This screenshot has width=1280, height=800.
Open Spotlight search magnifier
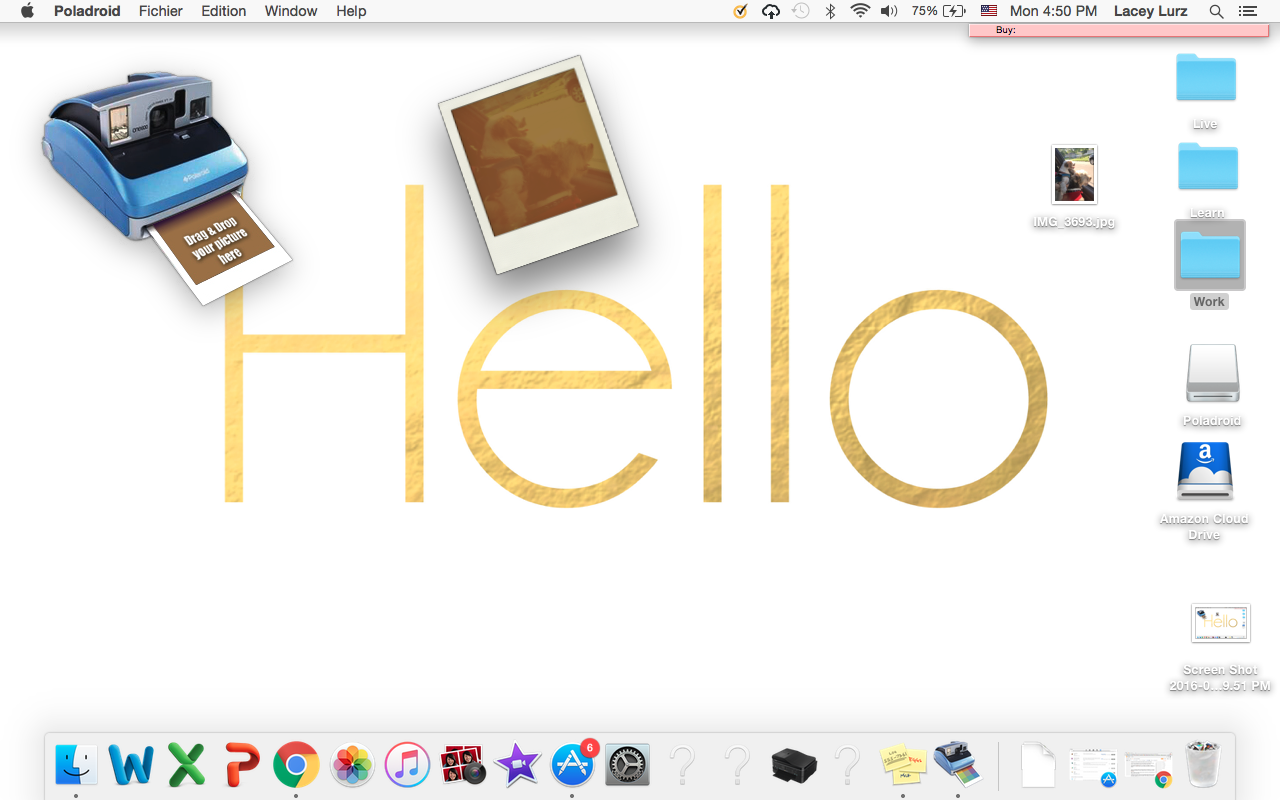(x=1216, y=11)
